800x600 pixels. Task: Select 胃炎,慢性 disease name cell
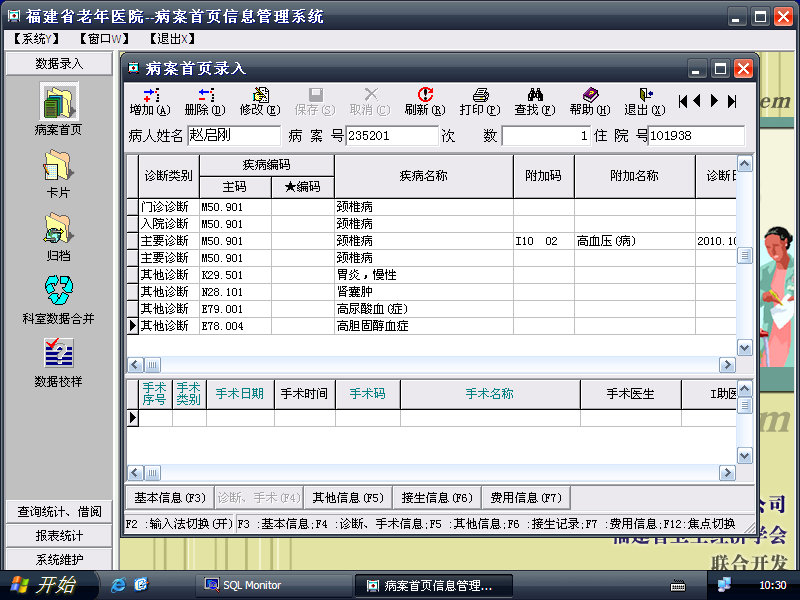pyautogui.click(x=424, y=275)
